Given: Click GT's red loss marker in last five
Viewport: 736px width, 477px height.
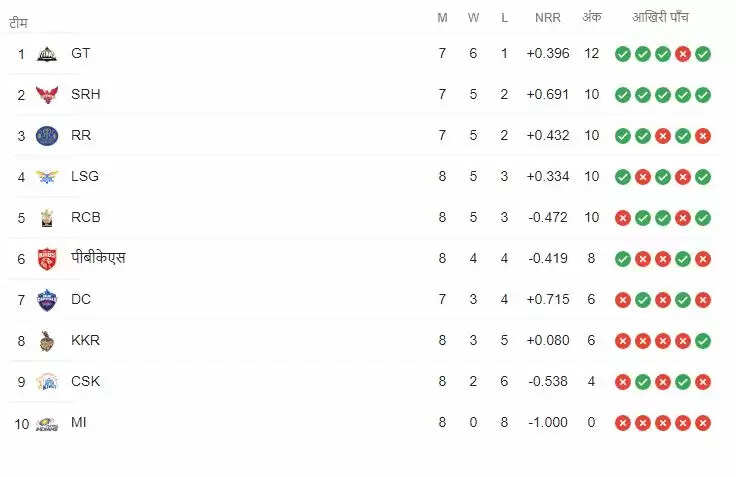Looking at the screenshot, I should tap(683, 53).
